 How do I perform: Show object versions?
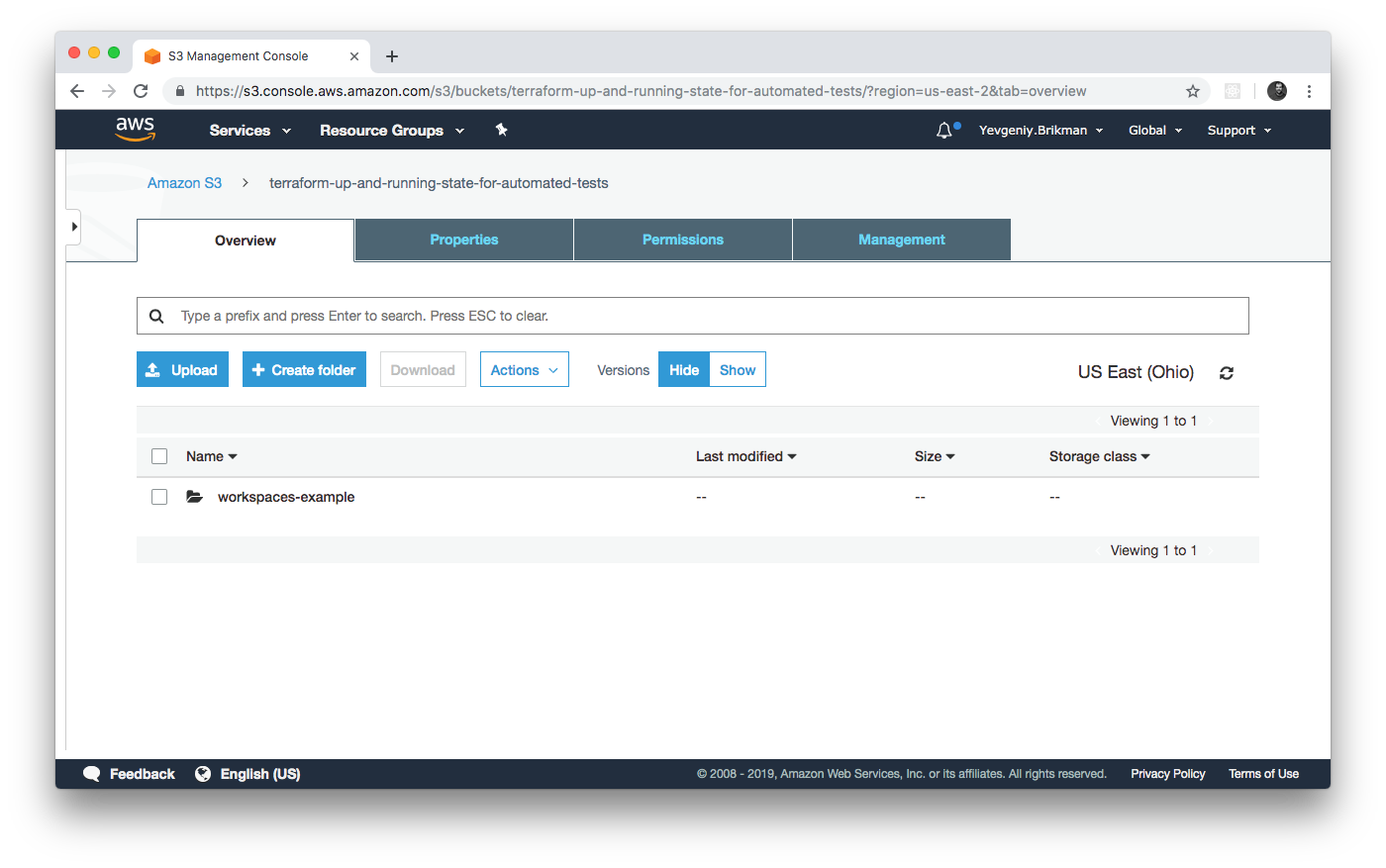737,368
